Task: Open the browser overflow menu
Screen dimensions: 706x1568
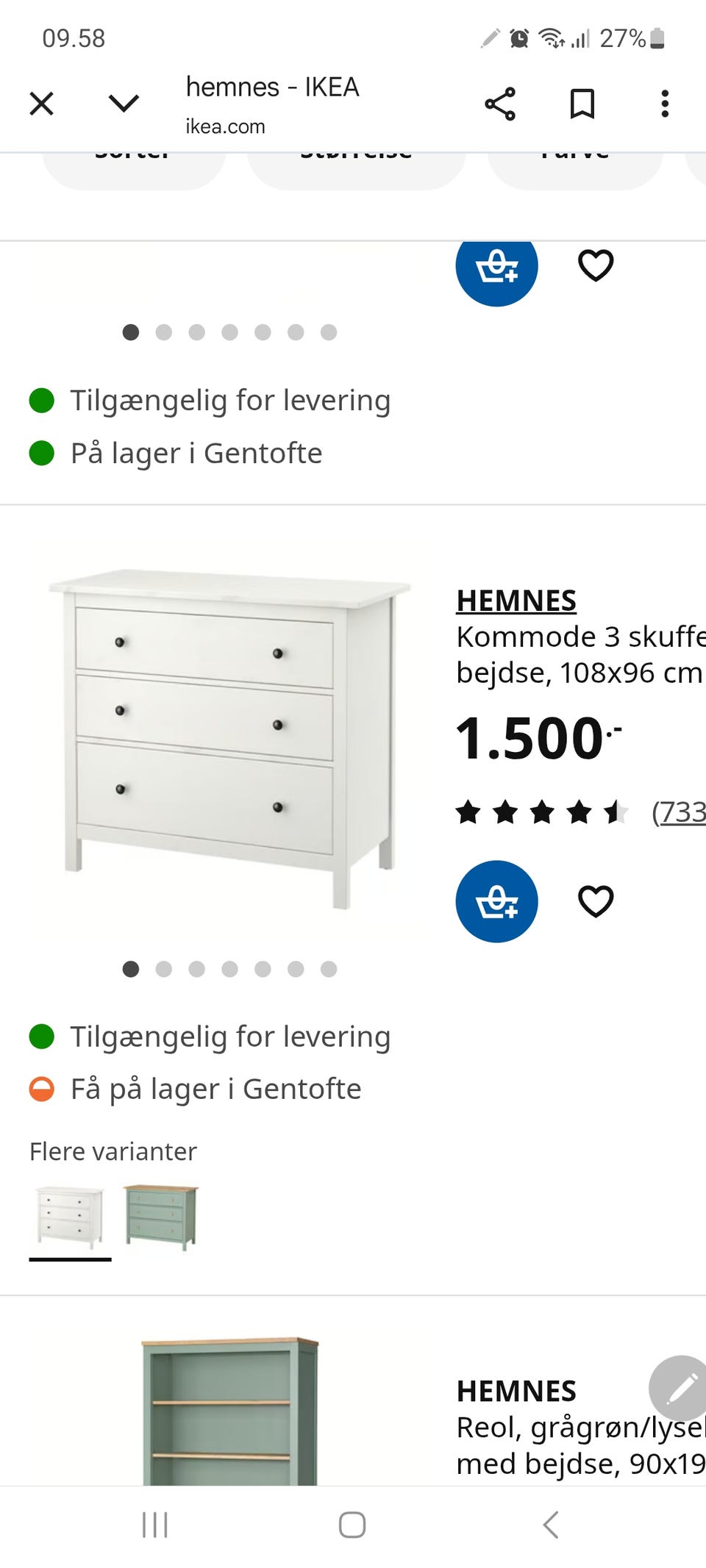Action: tap(664, 104)
